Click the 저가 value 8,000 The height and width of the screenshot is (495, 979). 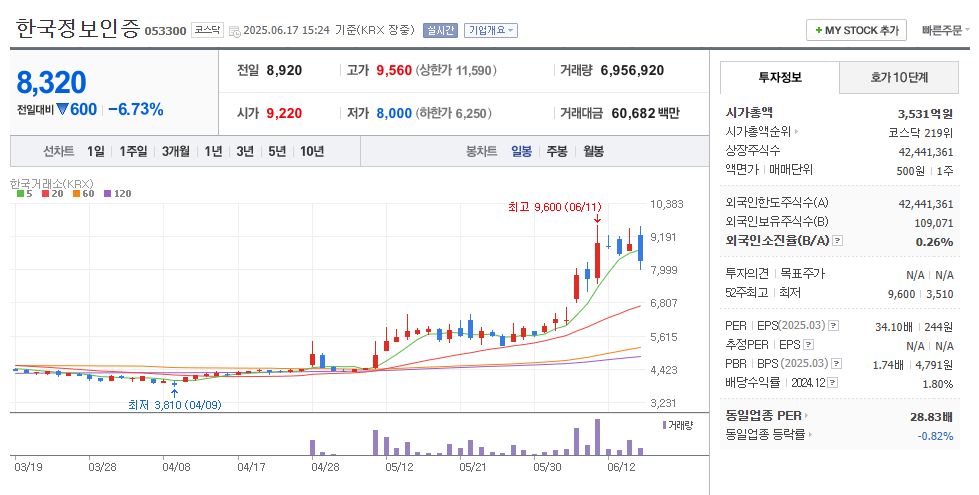[x=394, y=114]
